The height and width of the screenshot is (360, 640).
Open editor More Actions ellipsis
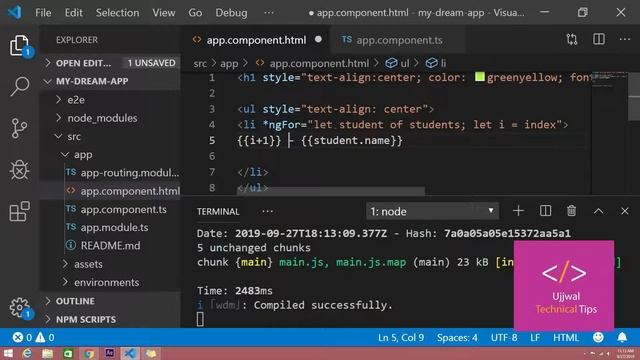625,40
